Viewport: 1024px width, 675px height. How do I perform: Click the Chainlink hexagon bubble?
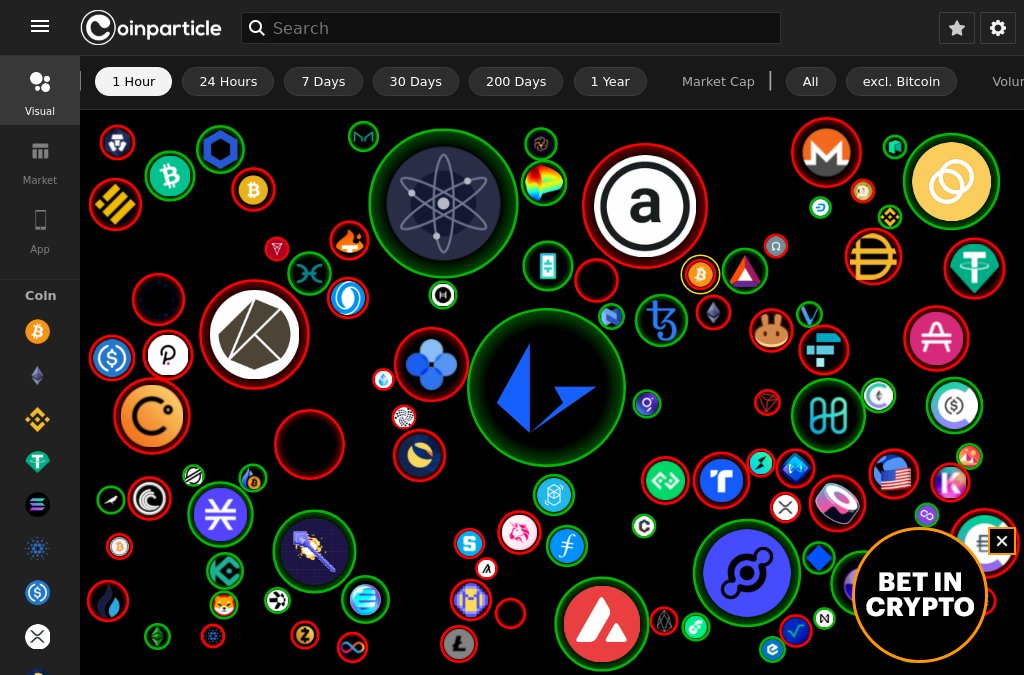221,150
